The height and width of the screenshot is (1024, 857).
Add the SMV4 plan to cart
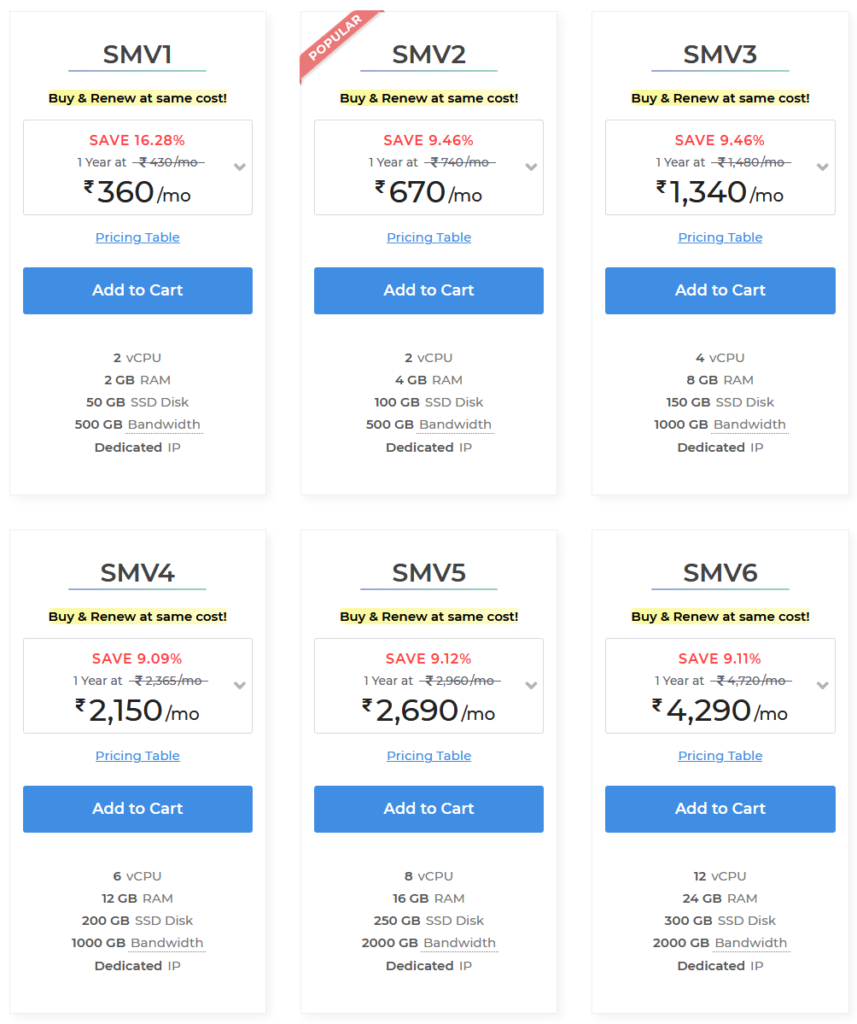point(138,809)
